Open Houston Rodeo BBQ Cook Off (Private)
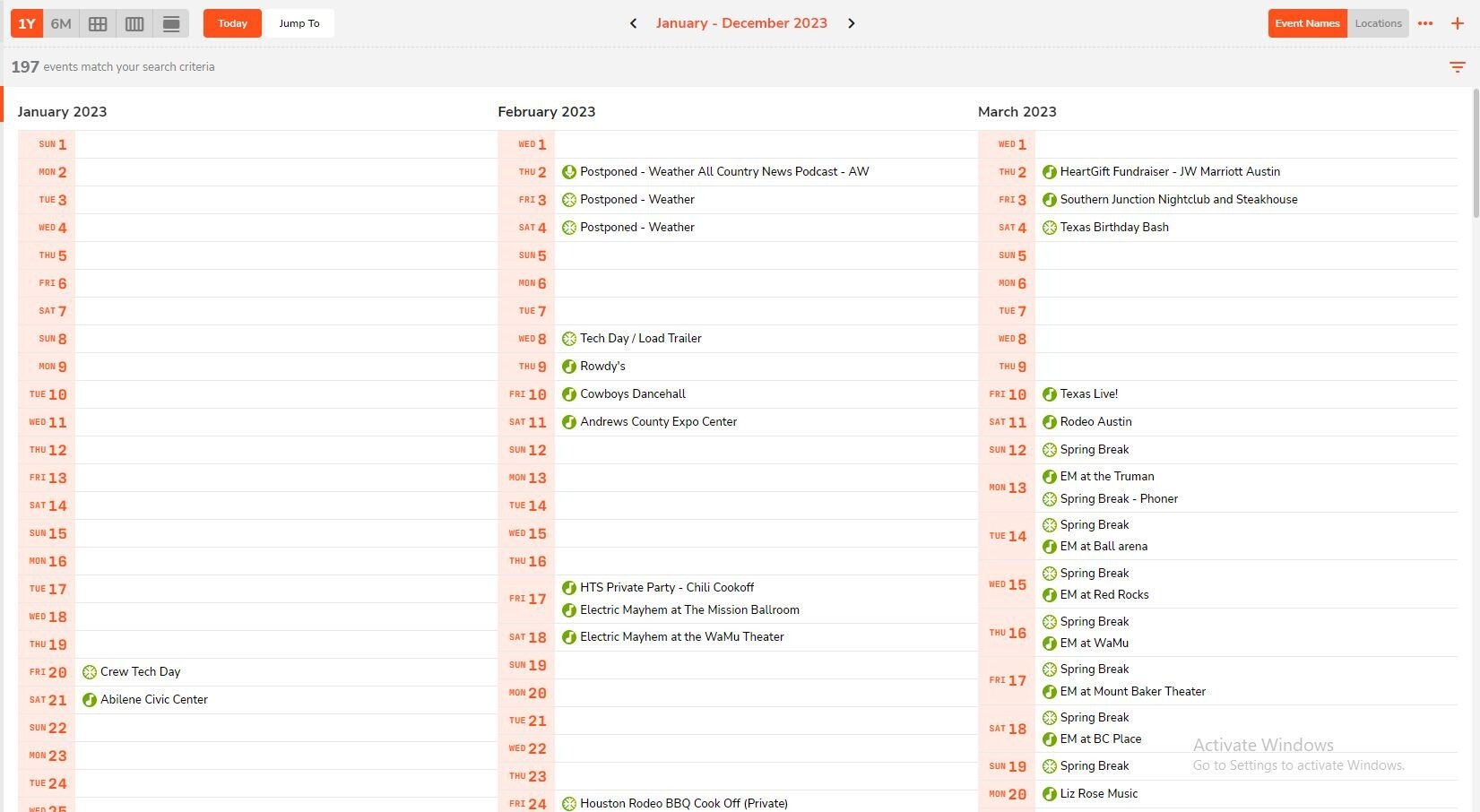Viewport: 1480px width, 812px height. pyautogui.click(x=684, y=803)
